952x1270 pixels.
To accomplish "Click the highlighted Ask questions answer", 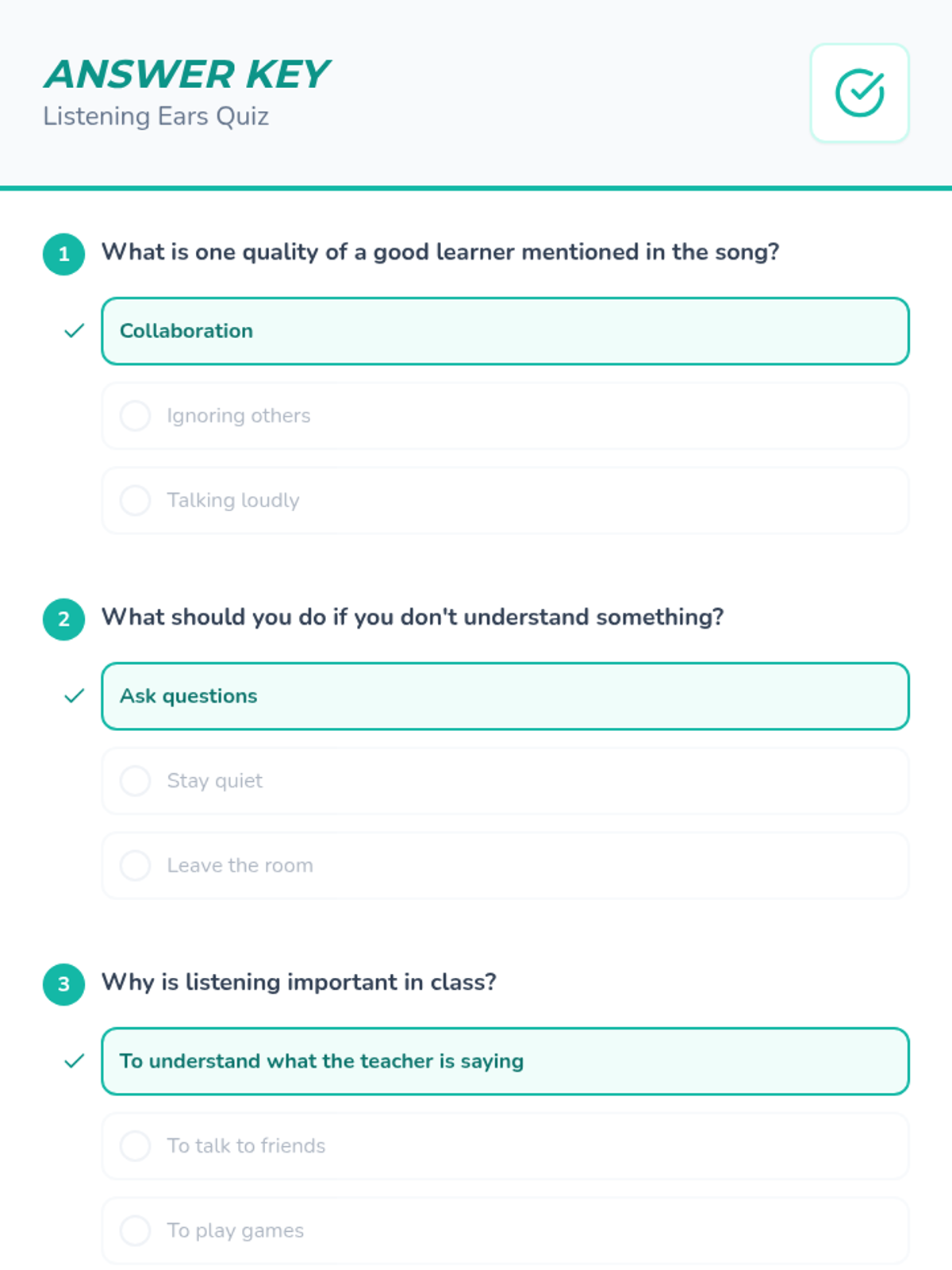I will tap(505, 696).
